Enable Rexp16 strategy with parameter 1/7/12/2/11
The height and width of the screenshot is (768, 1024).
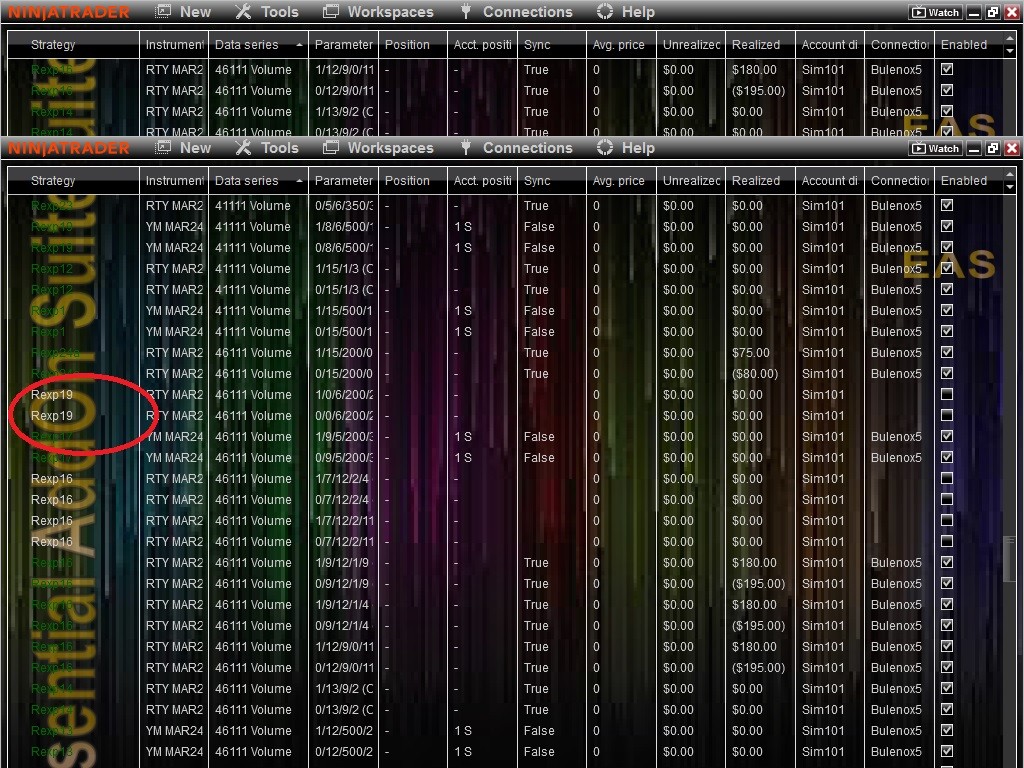point(947,520)
